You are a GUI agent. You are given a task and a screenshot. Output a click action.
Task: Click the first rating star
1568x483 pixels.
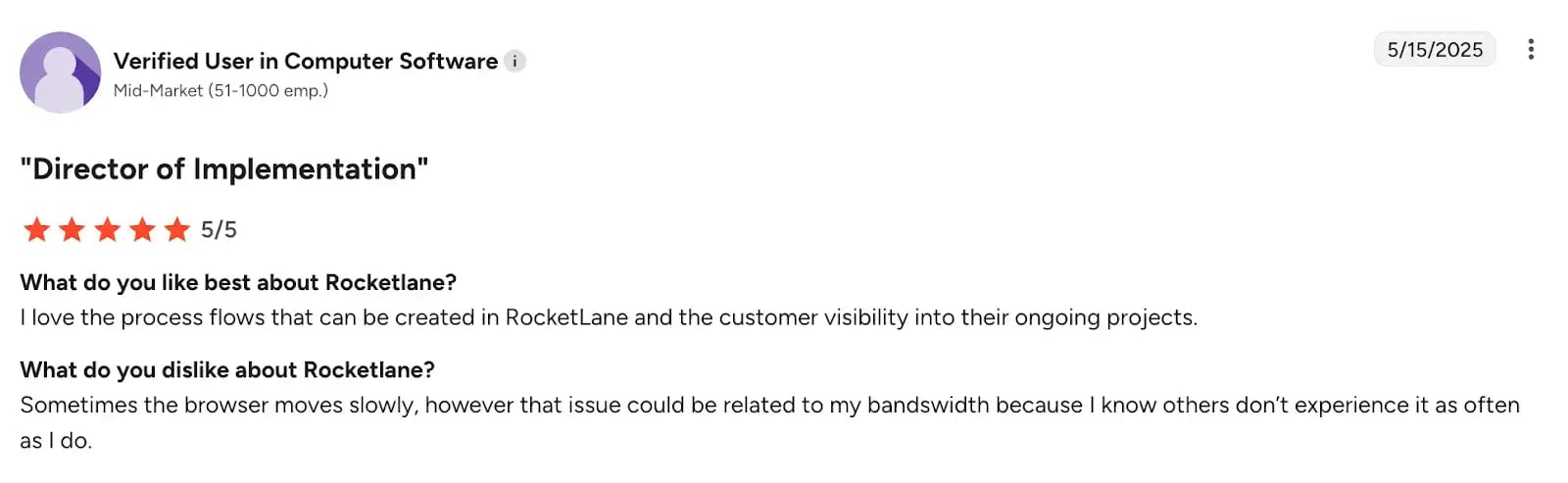coord(37,230)
